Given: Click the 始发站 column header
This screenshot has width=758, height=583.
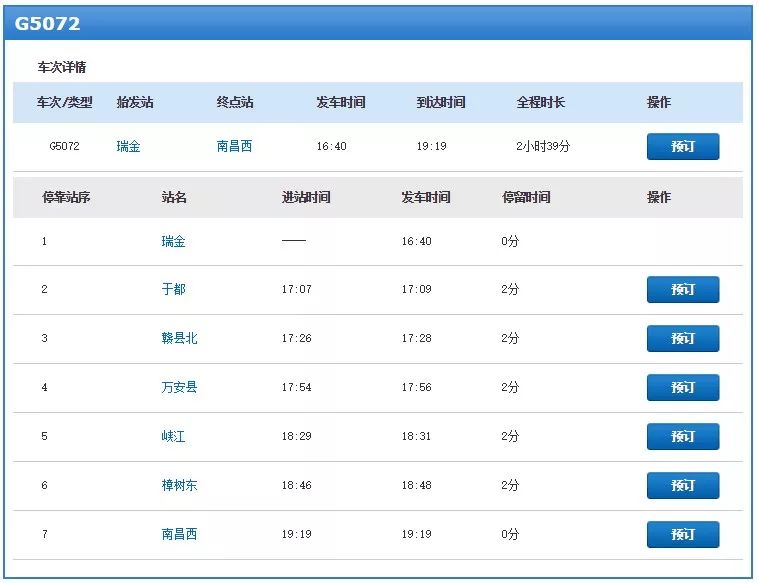Looking at the screenshot, I should (135, 102).
